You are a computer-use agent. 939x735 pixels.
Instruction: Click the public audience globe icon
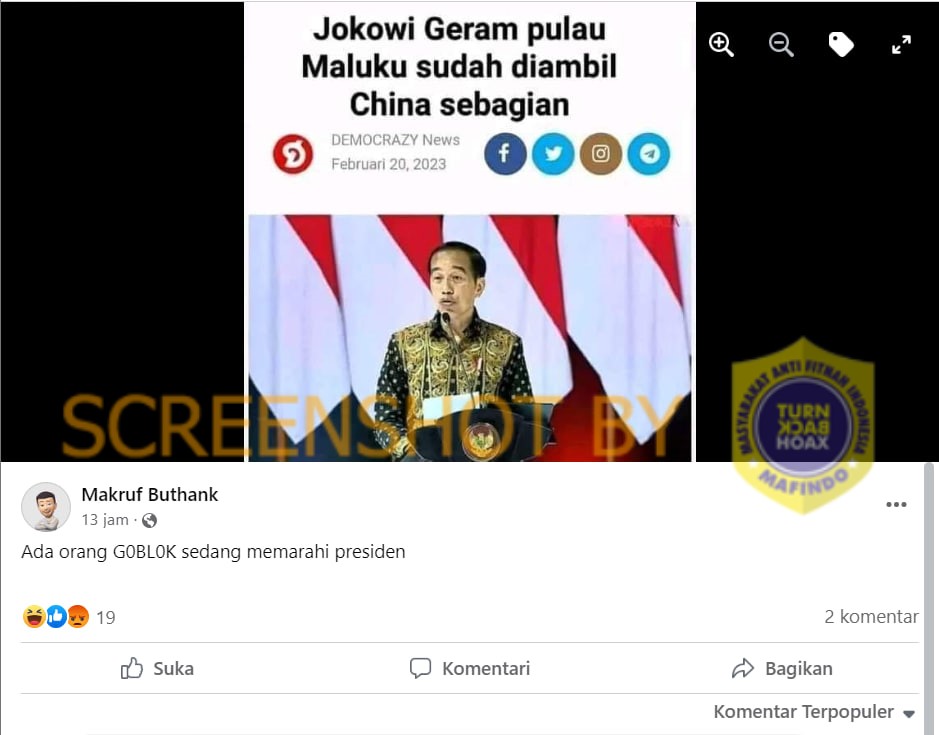pos(150,521)
